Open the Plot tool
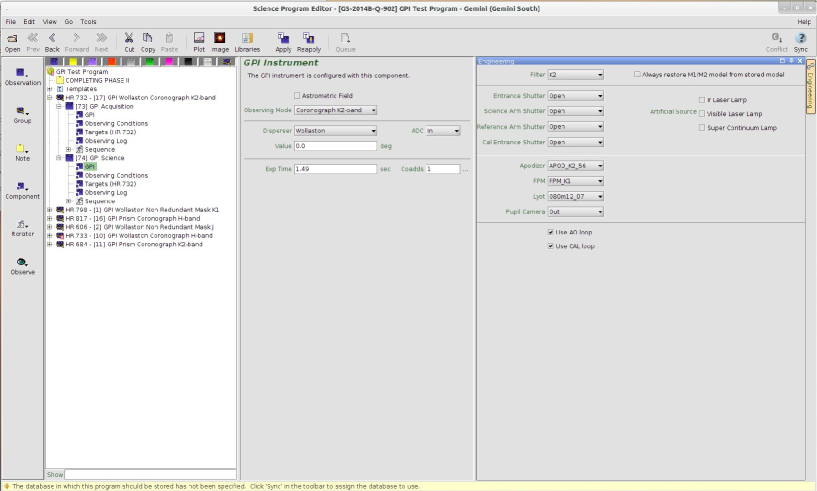 (x=199, y=40)
